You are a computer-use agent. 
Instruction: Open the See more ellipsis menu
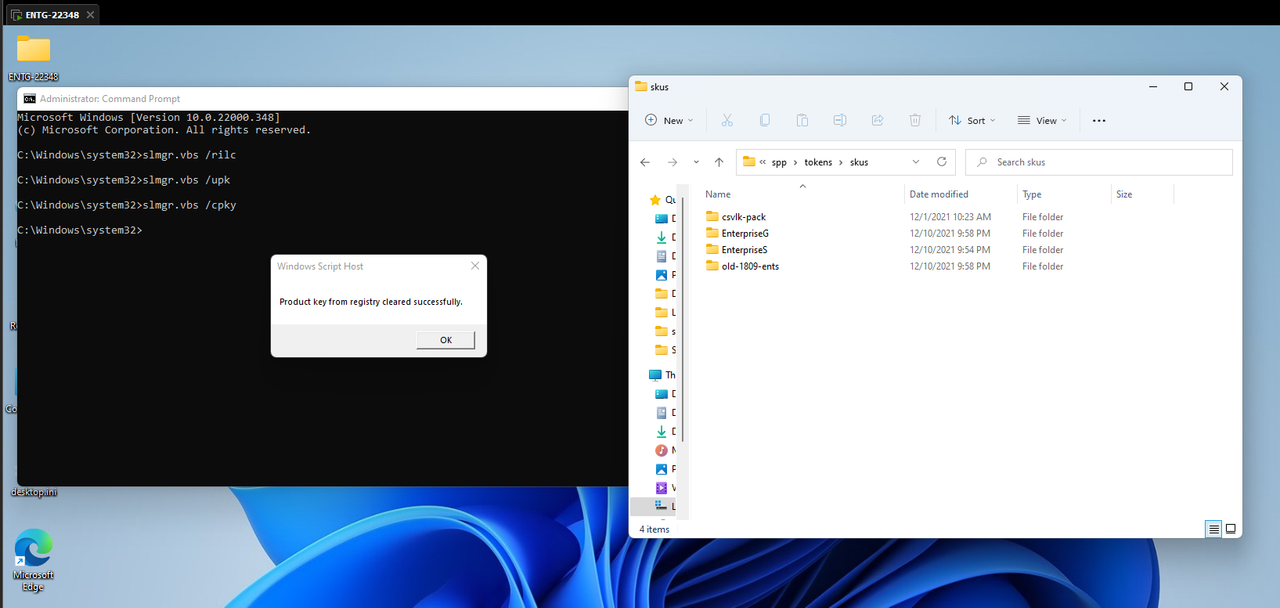click(1099, 120)
